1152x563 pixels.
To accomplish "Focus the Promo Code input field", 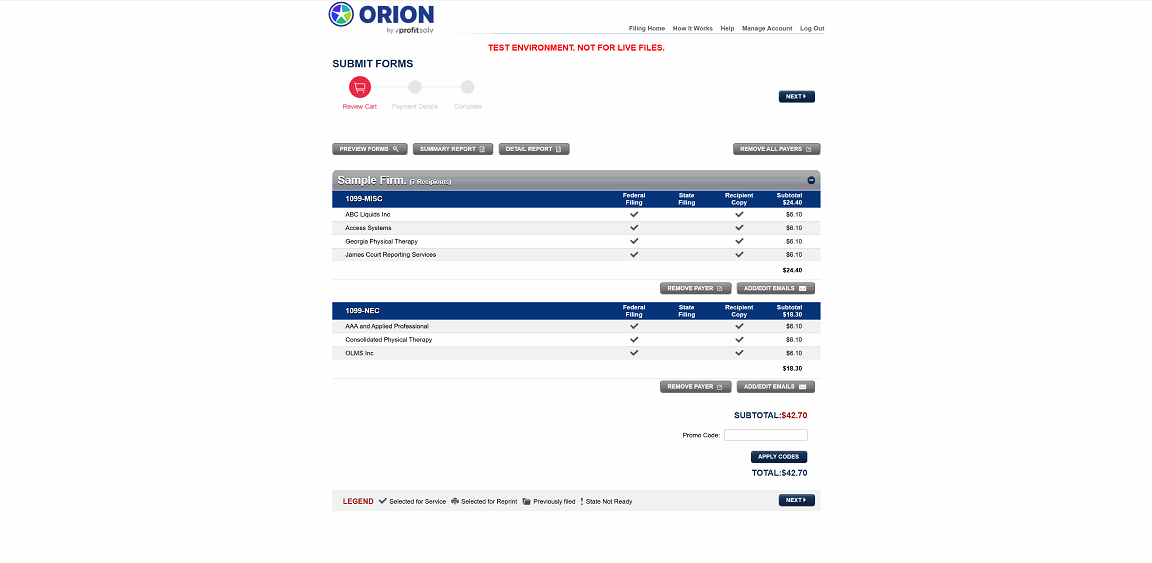I will [766, 435].
